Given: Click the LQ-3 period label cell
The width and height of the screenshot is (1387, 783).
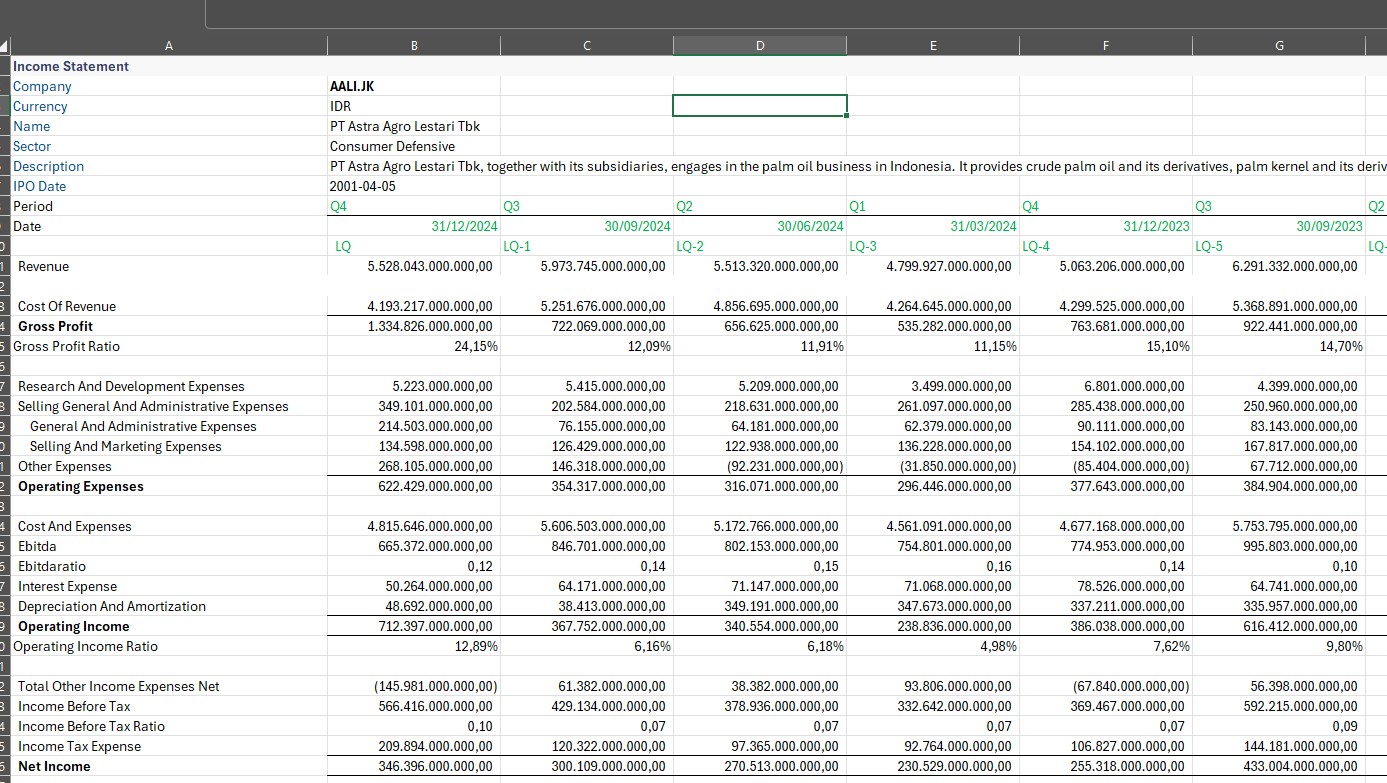Looking at the screenshot, I should 932,246.
